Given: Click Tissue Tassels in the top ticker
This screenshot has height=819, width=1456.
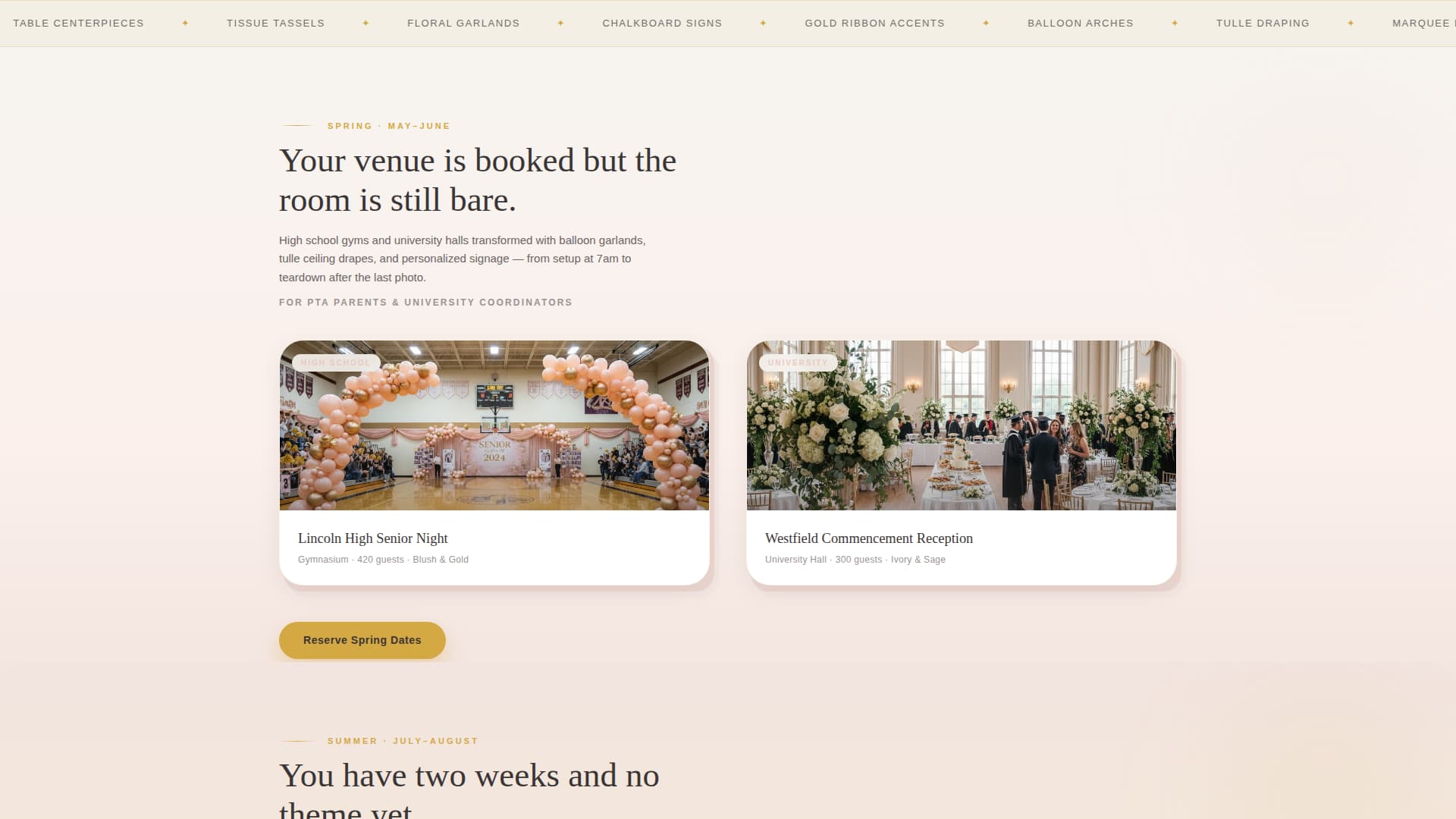Looking at the screenshot, I should click(x=275, y=24).
